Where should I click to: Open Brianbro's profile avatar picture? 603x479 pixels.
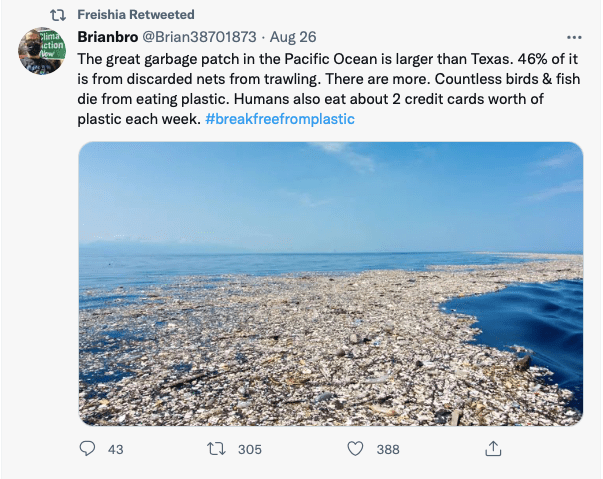[x=42, y=51]
